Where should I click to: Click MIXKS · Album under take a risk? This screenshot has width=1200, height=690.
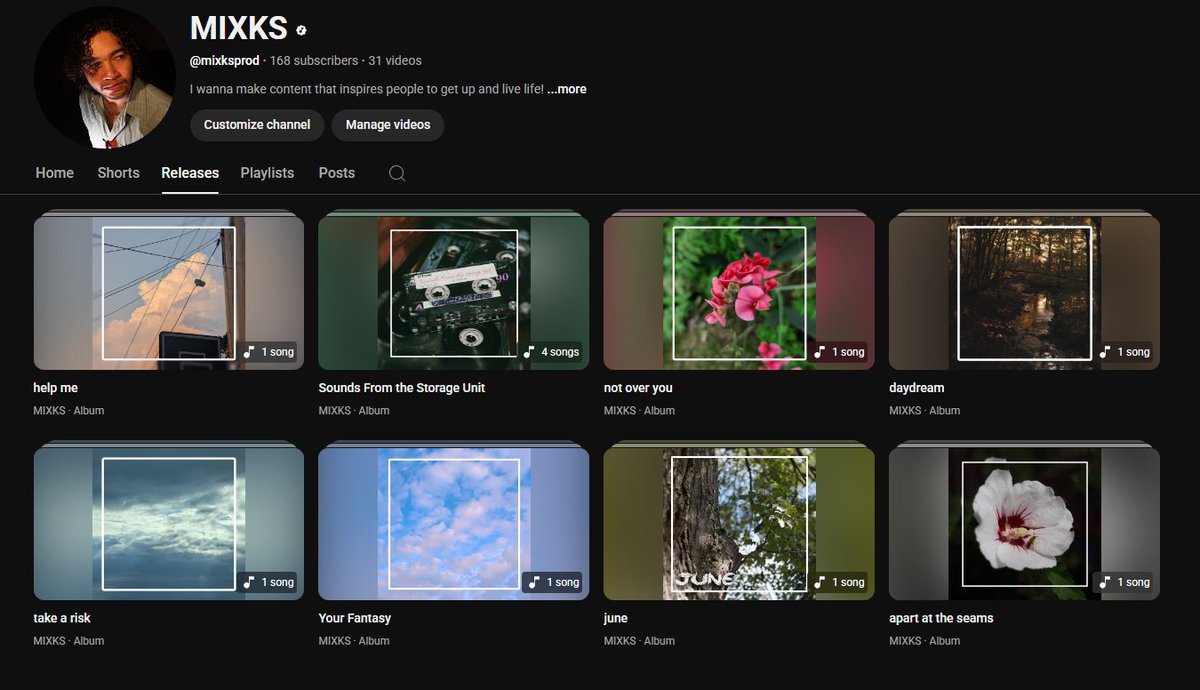coord(69,641)
